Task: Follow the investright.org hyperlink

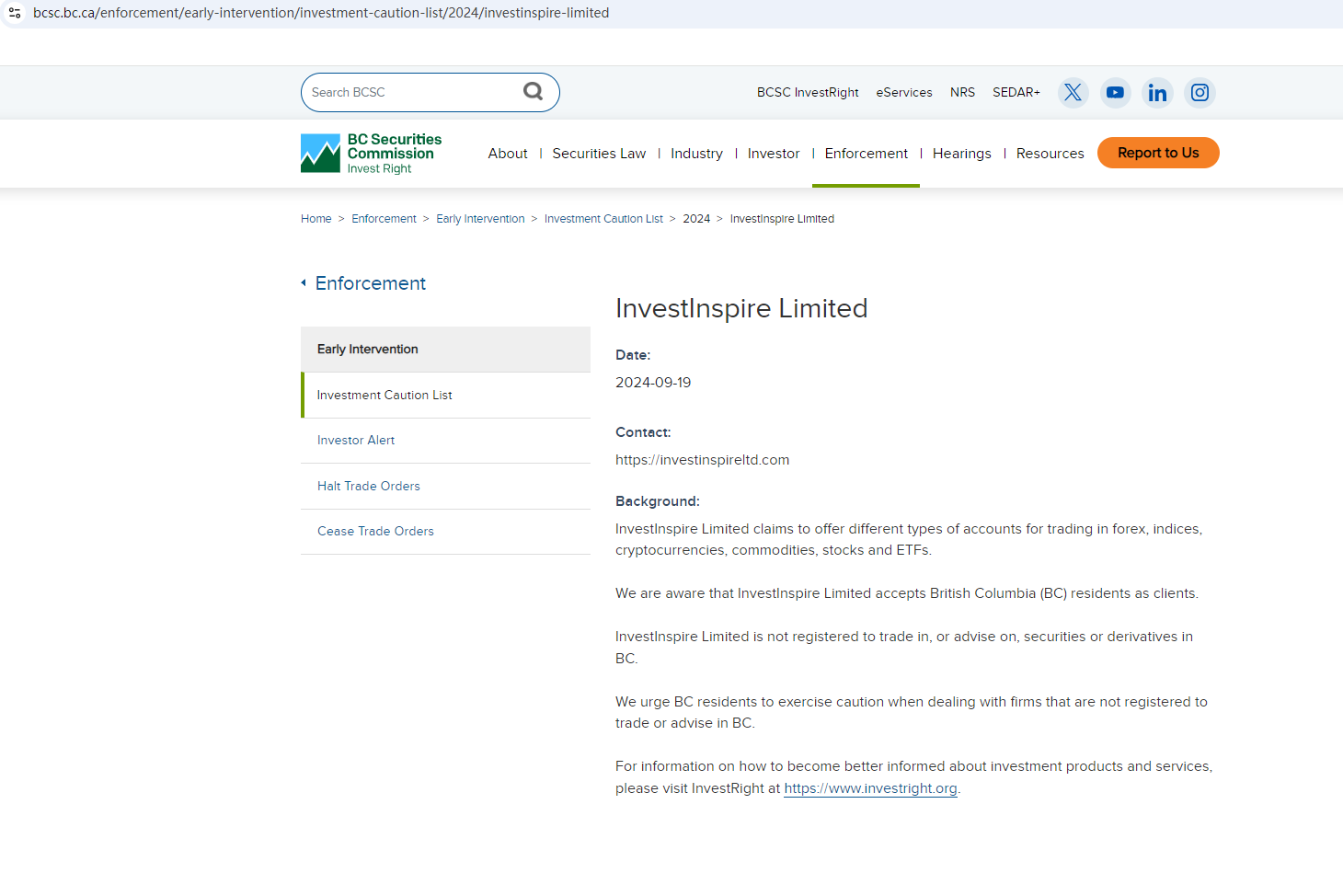Action: [x=870, y=788]
